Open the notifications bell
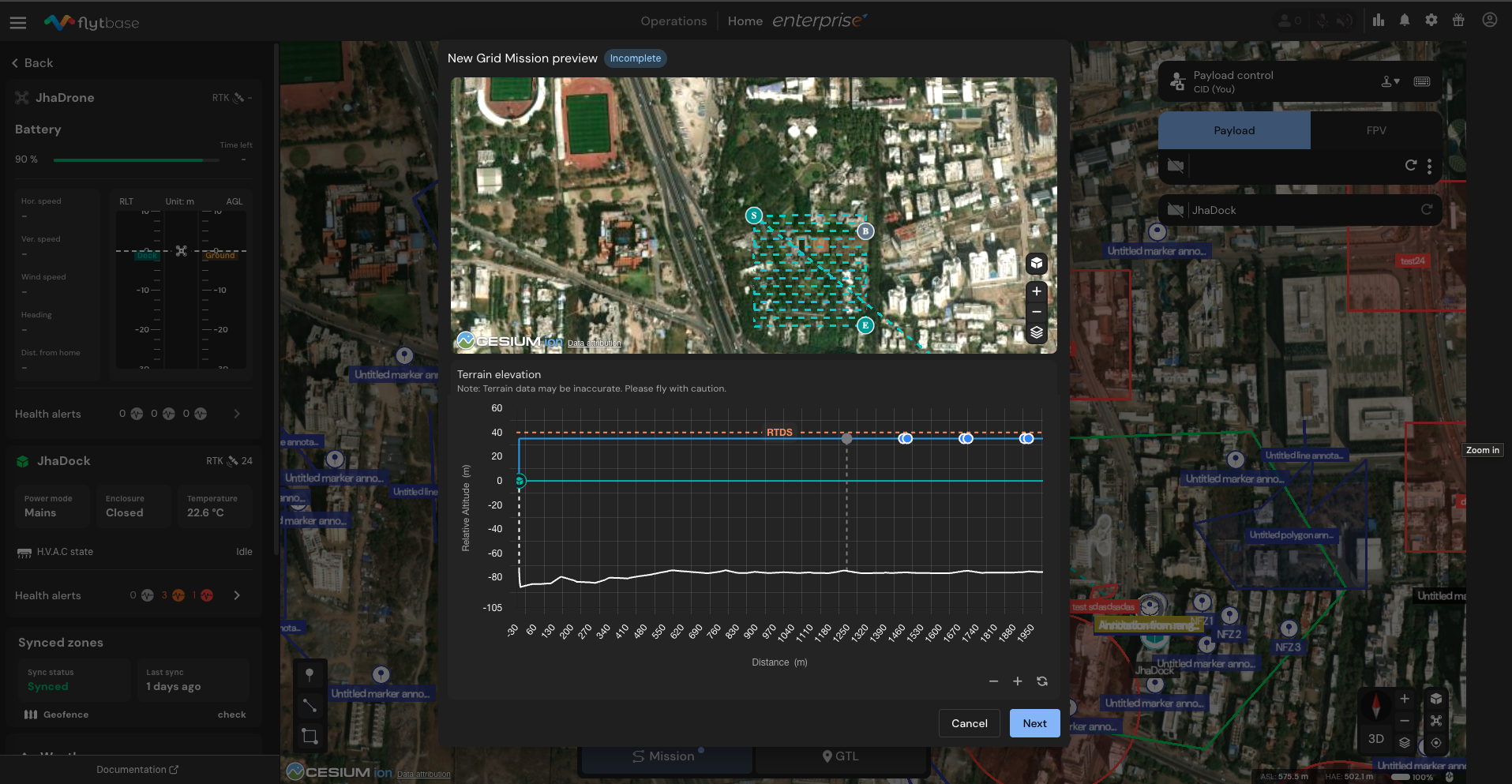 (1405, 21)
